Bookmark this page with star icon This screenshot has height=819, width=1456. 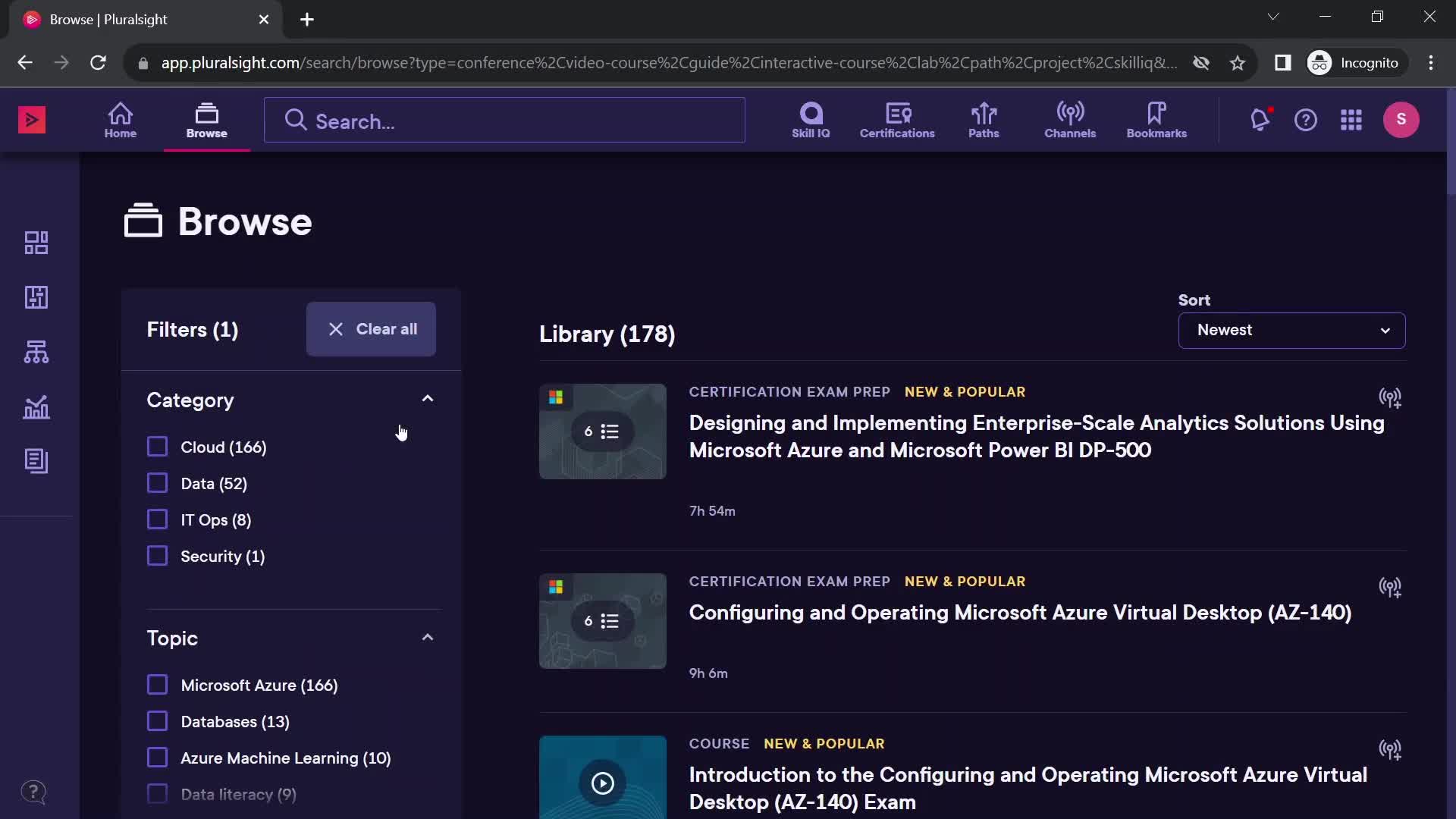(1238, 63)
